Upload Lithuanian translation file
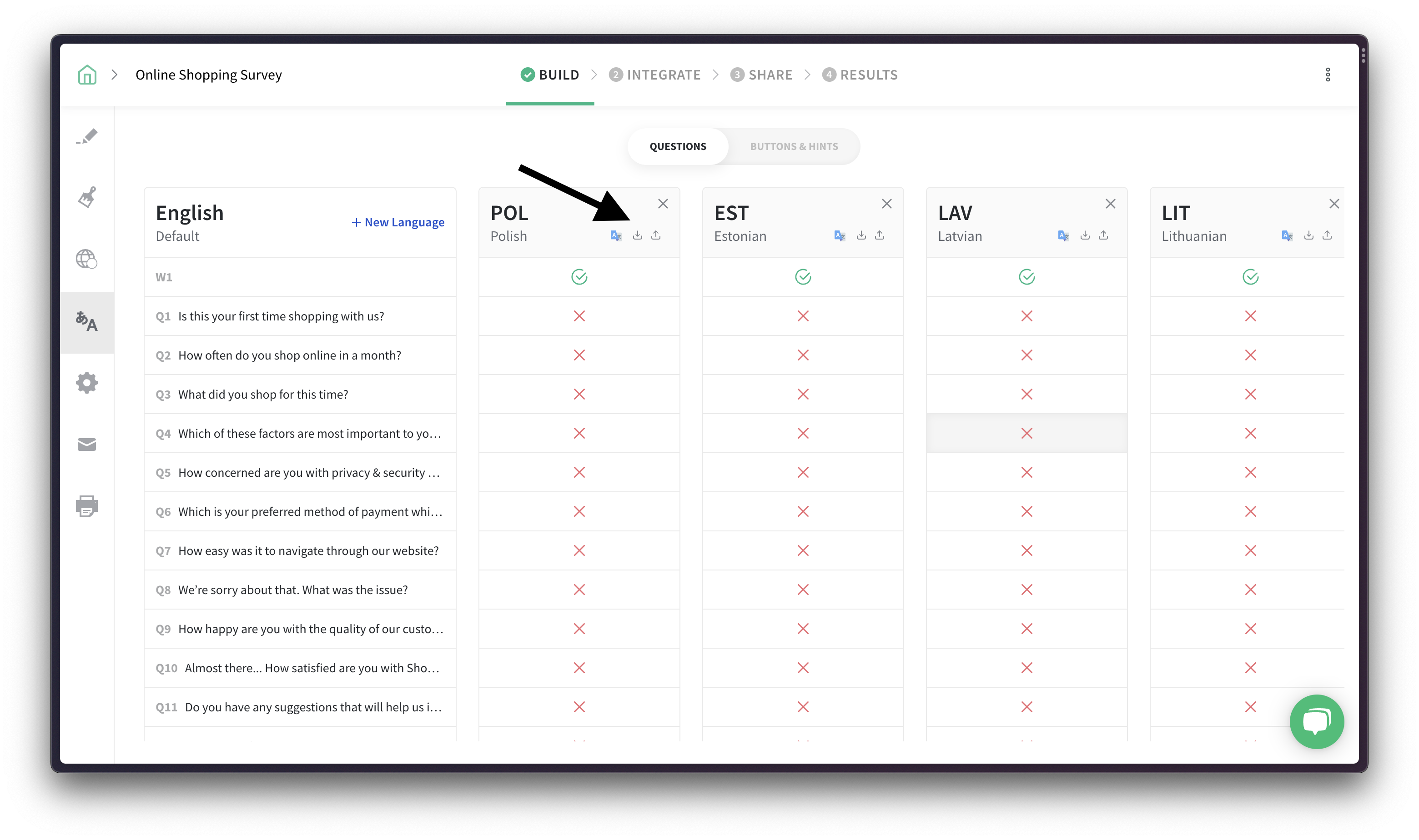The image size is (1419, 840). coord(1327,235)
